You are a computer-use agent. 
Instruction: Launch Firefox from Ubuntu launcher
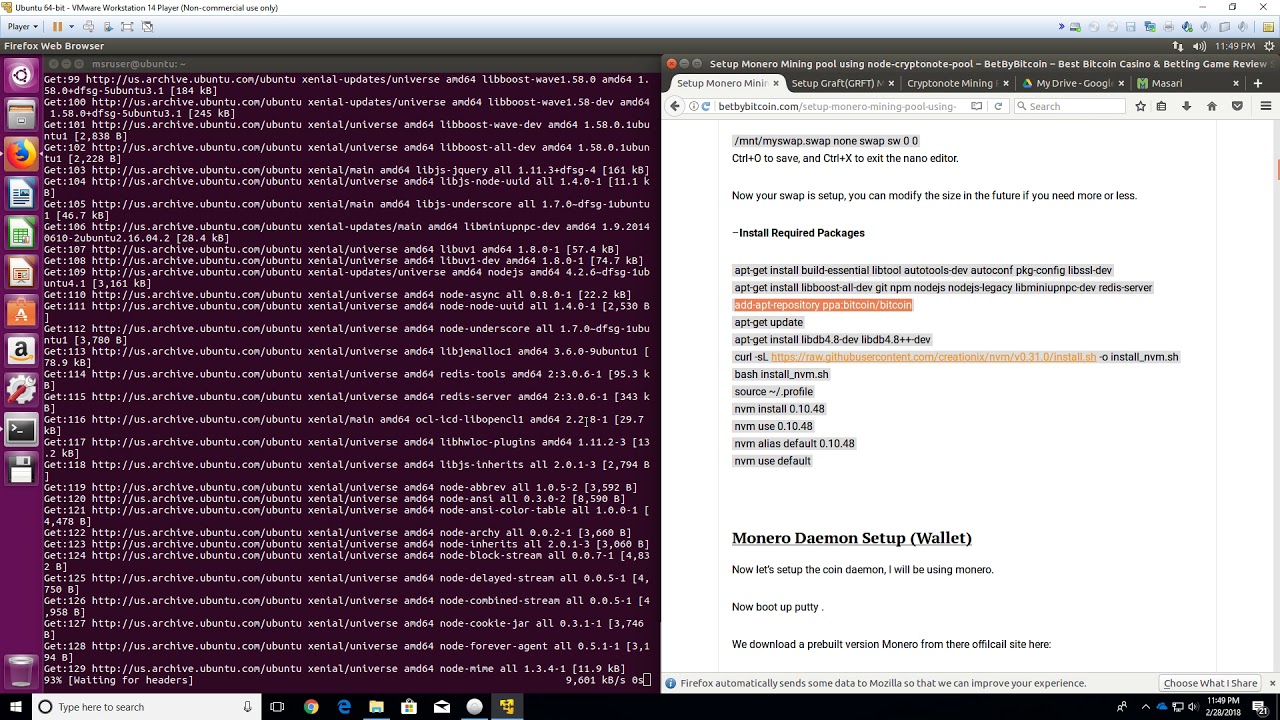coord(21,154)
